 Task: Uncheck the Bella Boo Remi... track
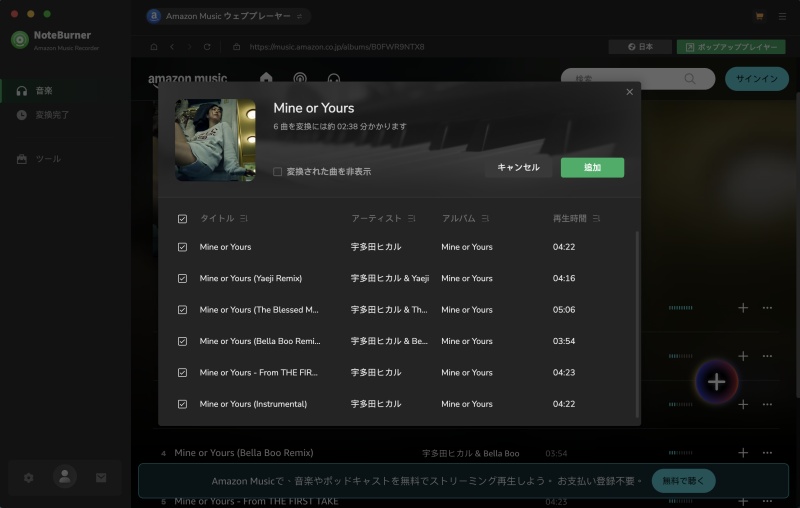(182, 341)
